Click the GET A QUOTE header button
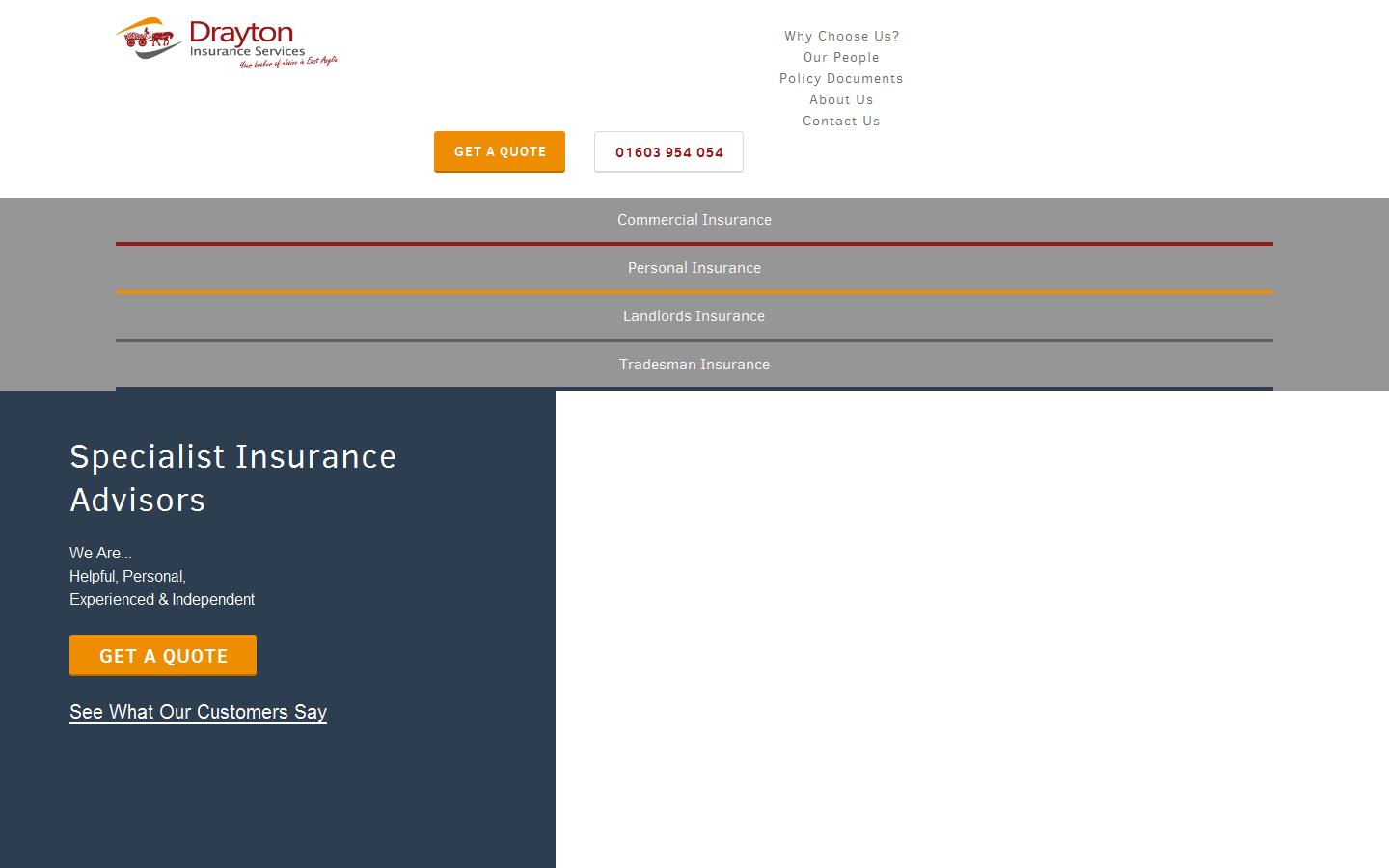The image size is (1389, 868). click(x=499, y=151)
